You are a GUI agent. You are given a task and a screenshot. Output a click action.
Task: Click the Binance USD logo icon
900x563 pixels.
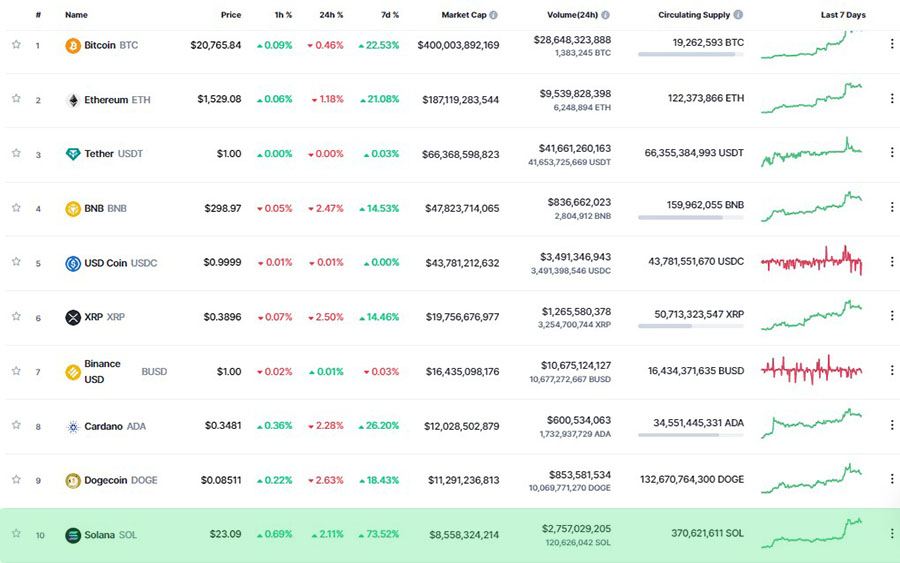pyautogui.click(x=73, y=372)
